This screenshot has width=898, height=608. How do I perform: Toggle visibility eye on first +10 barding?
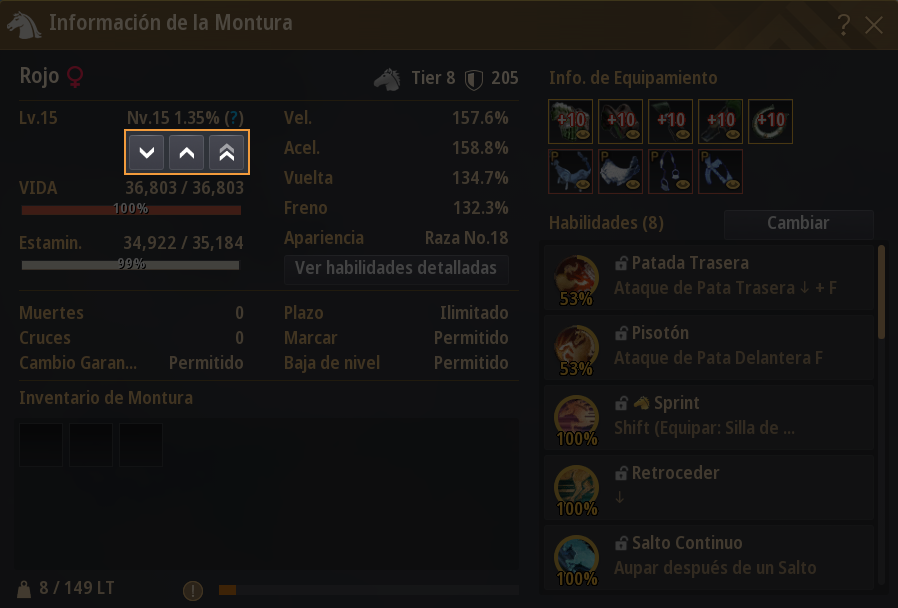pos(583,135)
